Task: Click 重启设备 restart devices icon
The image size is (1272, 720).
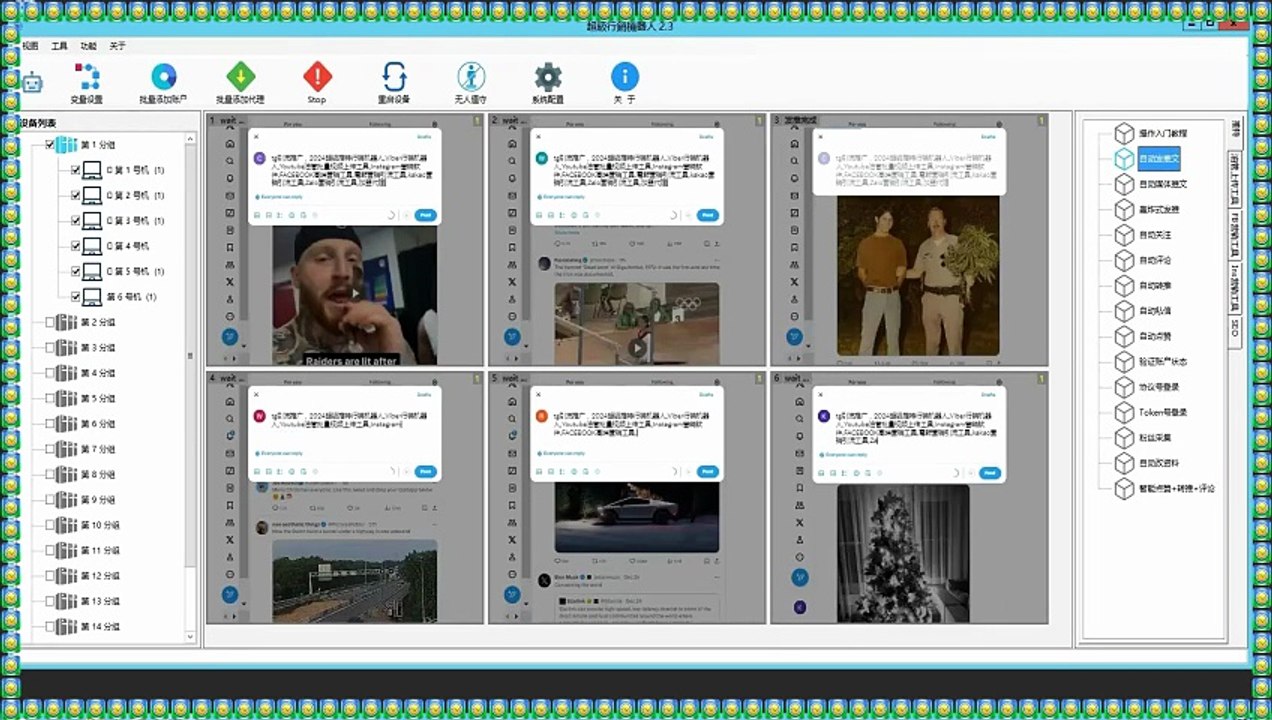Action: coord(394,77)
